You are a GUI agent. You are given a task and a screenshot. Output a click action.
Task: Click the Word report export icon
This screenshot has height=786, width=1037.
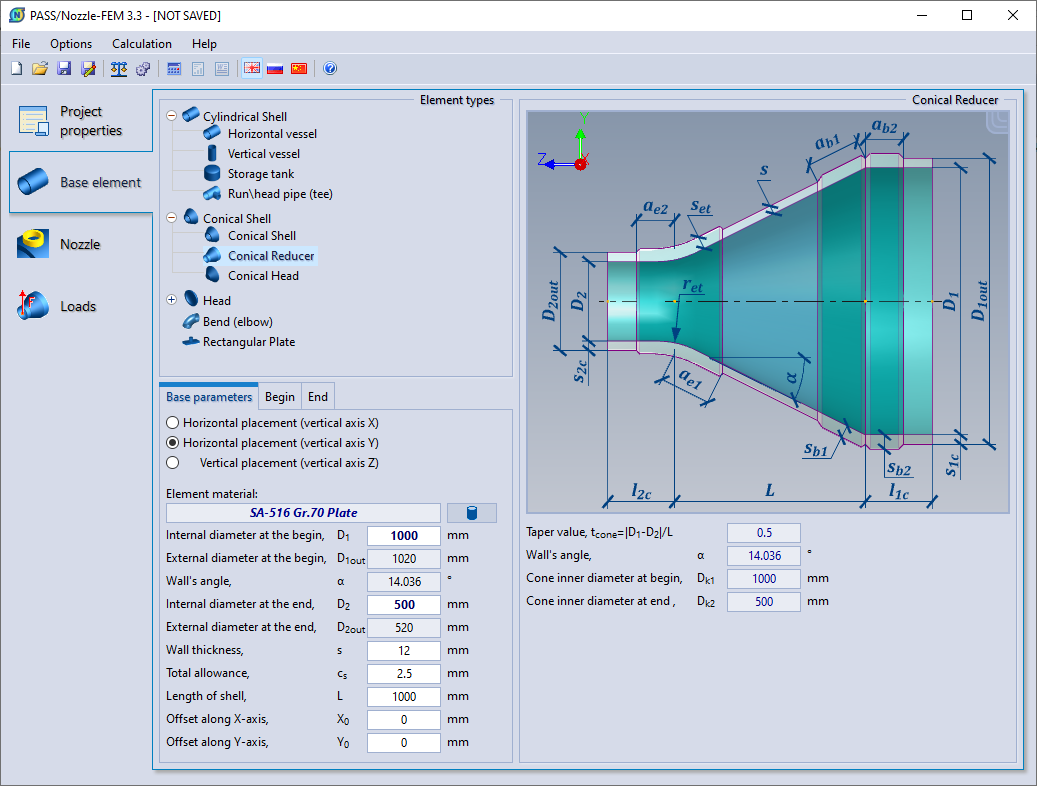[222, 68]
